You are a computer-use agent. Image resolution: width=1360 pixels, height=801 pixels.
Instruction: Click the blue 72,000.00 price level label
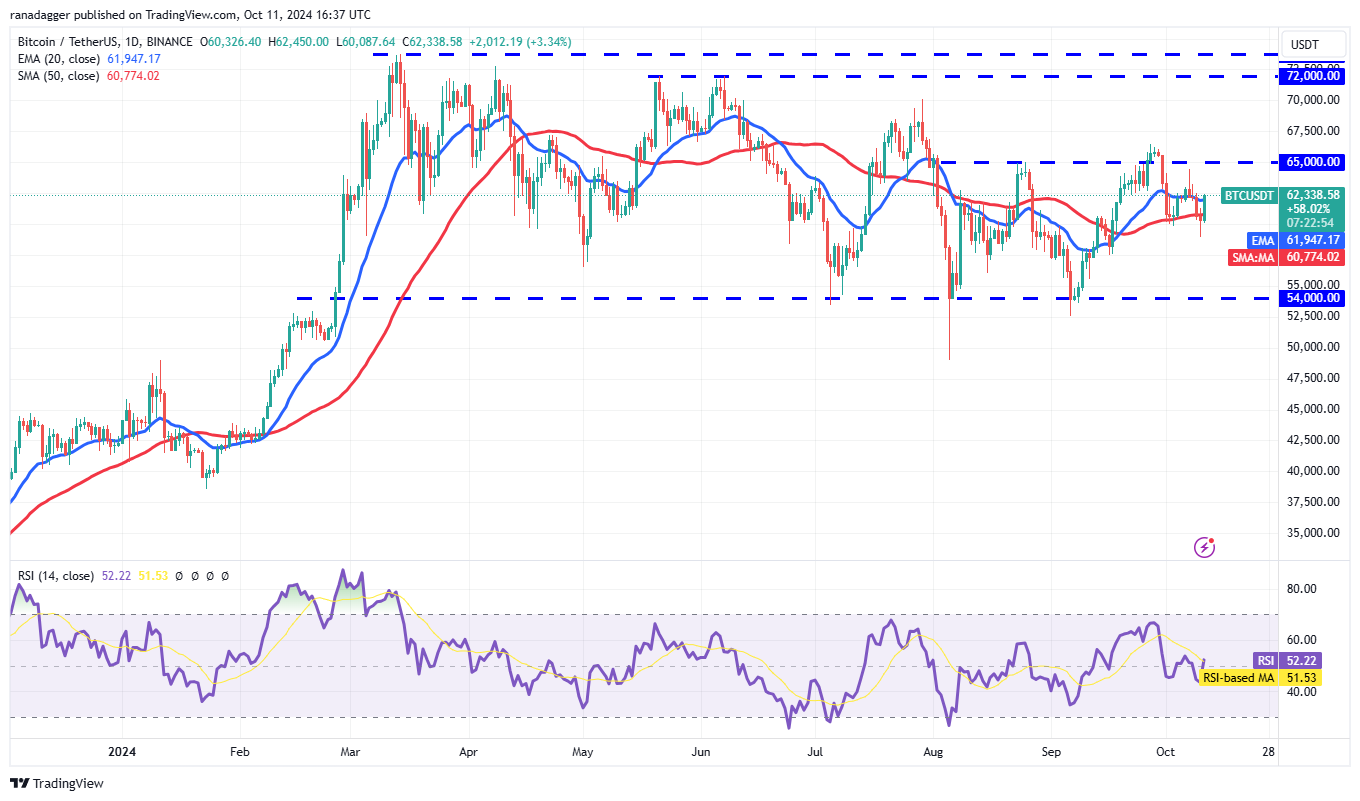(x=1313, y=76)
